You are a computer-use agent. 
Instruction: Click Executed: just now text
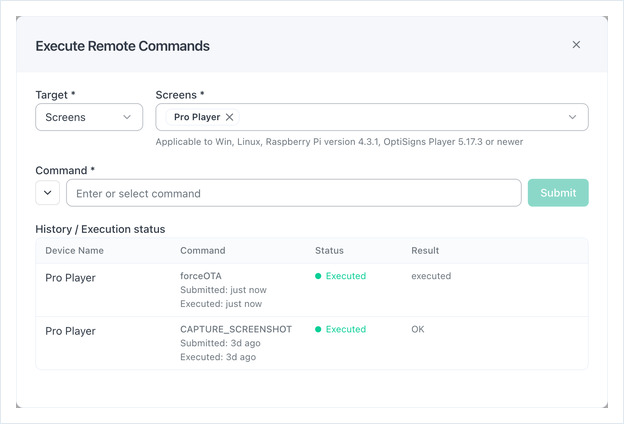click(221, 304)
